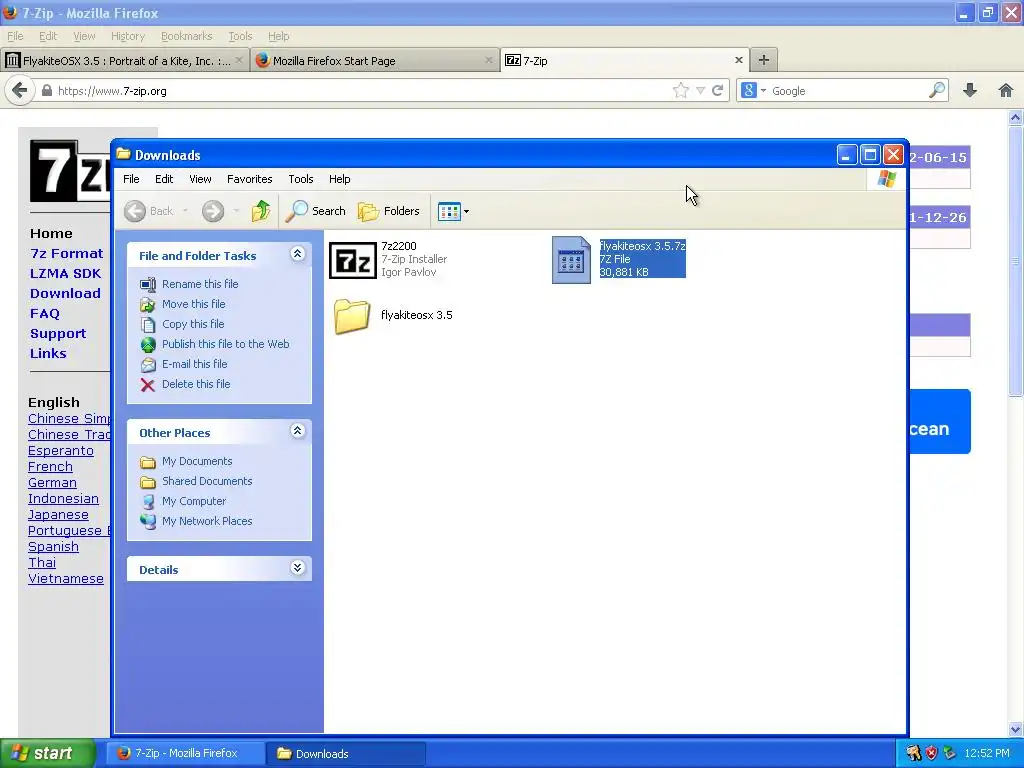The image size is (1024, 768).
Task: Select the flyakiteosx 3.5 folder icon
Action: click(352, 316)
